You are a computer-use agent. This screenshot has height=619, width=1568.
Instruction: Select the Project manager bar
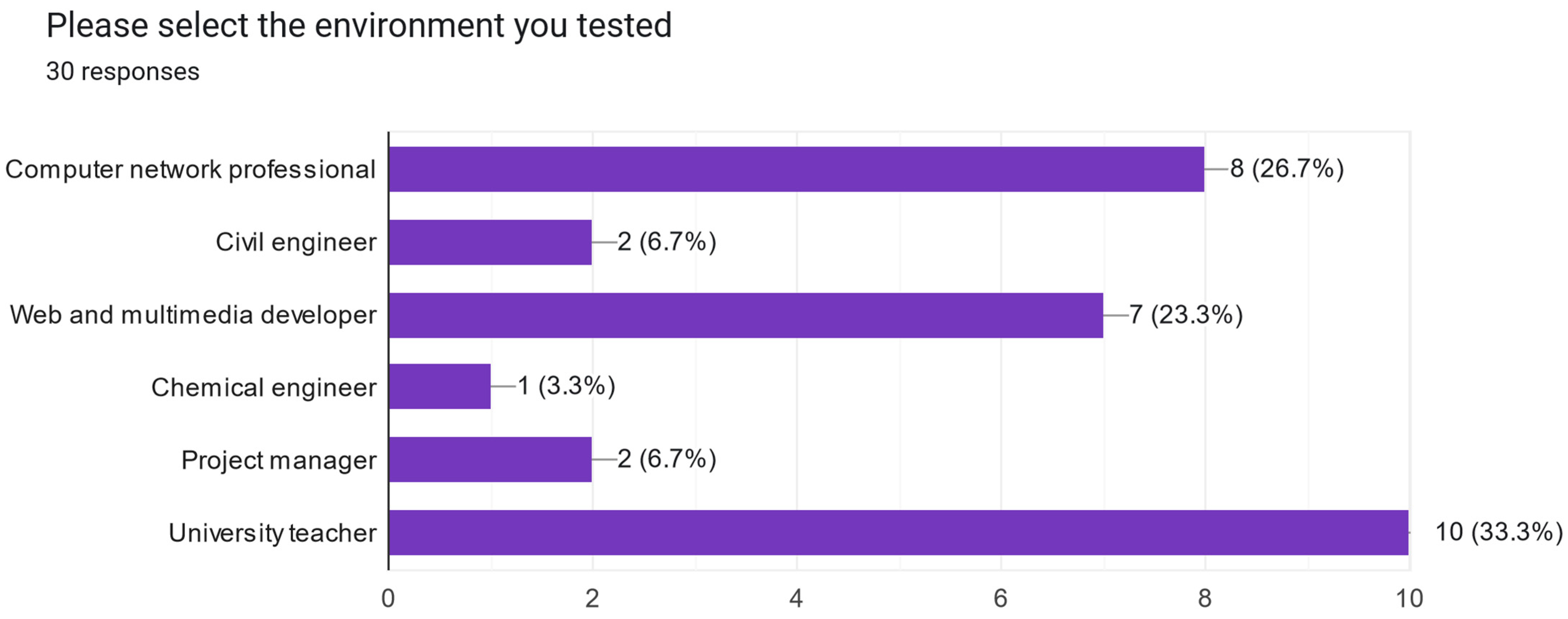coord(490,460)
